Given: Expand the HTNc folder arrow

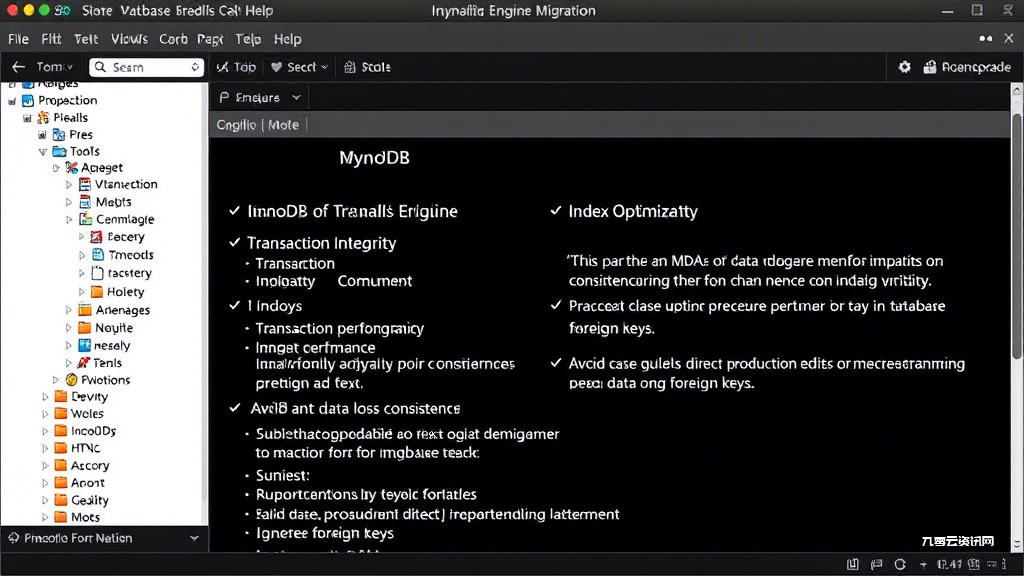Looking at the screenshot, I should click(45, 448).
